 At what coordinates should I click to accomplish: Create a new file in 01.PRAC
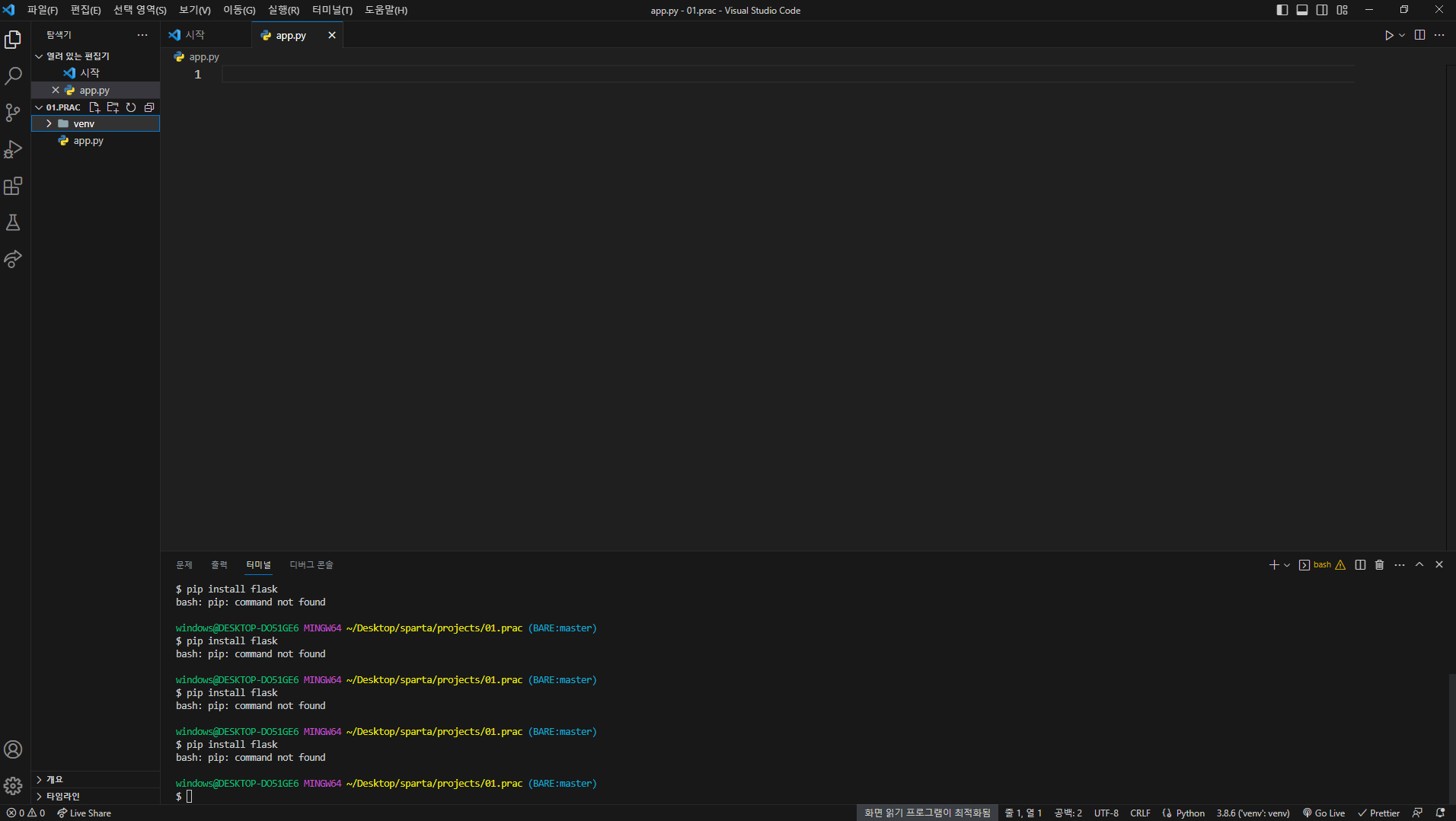click(x=94, y=107)
